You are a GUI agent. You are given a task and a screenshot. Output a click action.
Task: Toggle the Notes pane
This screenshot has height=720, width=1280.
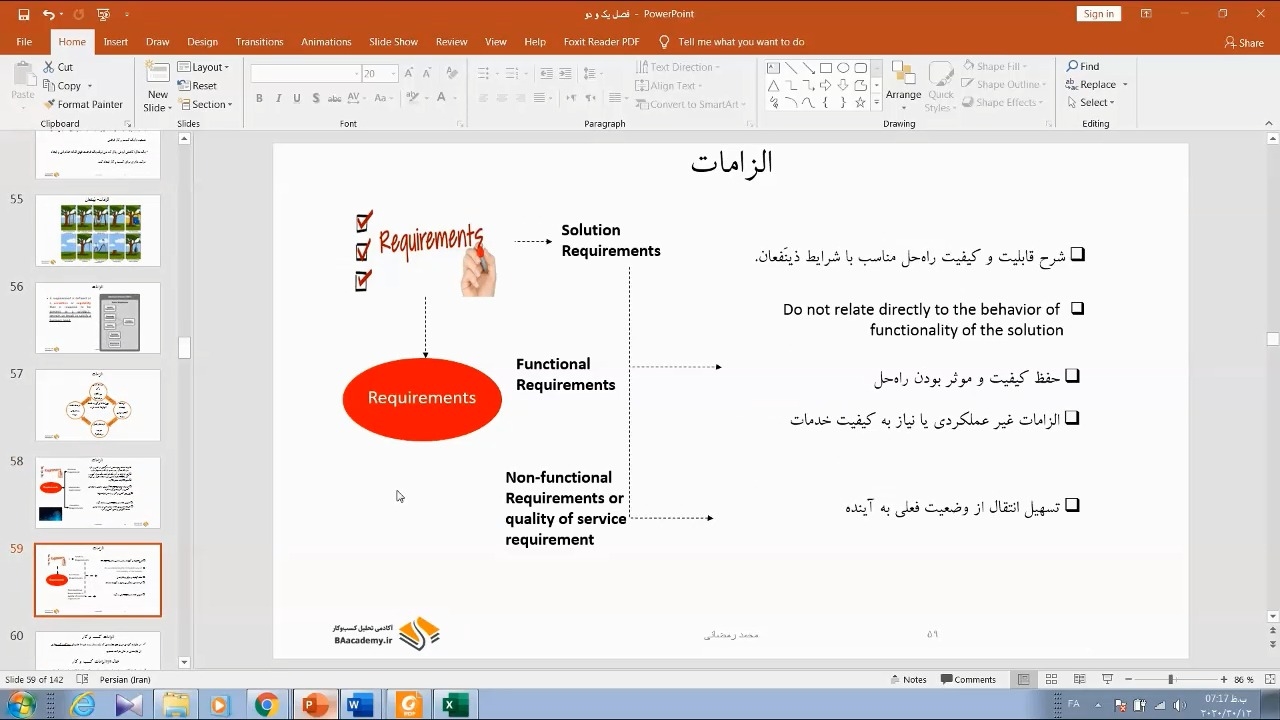[x=908, y=680]
